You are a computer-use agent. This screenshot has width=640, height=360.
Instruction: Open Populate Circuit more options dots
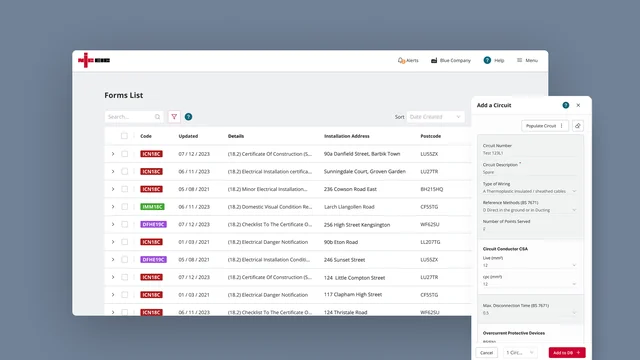562,126
